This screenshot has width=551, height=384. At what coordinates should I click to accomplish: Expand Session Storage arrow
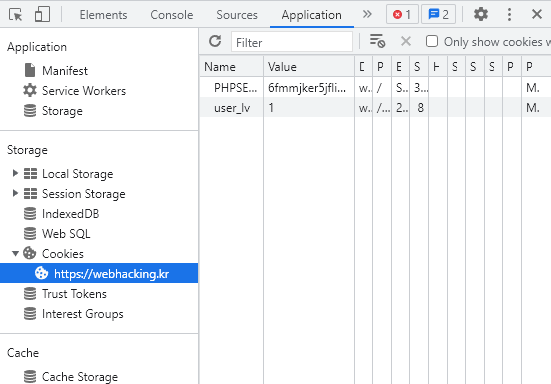coord(15,193)
